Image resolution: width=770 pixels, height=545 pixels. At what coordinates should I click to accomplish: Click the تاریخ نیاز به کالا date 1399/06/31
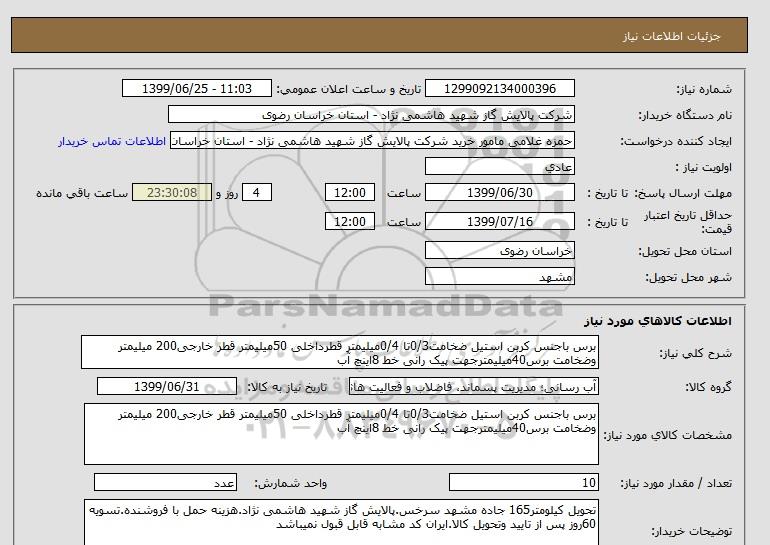[x=171, y=386]
